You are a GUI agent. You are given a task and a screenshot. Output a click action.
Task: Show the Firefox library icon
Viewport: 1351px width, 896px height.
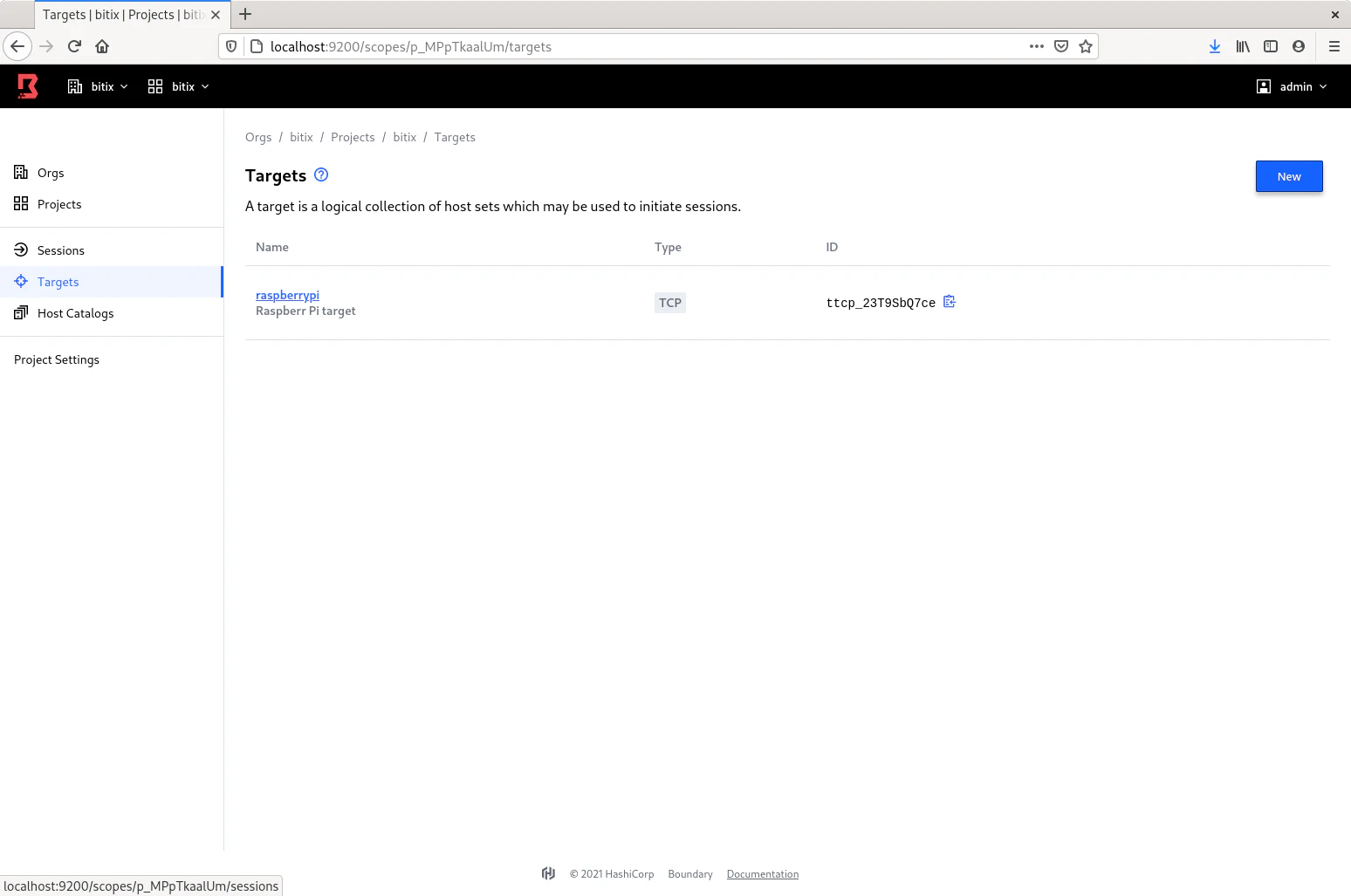point(1243,46)
